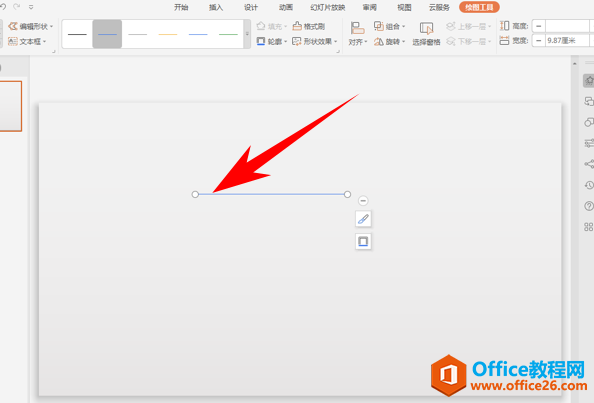Click the floating outline square icon
This screenshot has width=594, height=403.
coord(363,241)
